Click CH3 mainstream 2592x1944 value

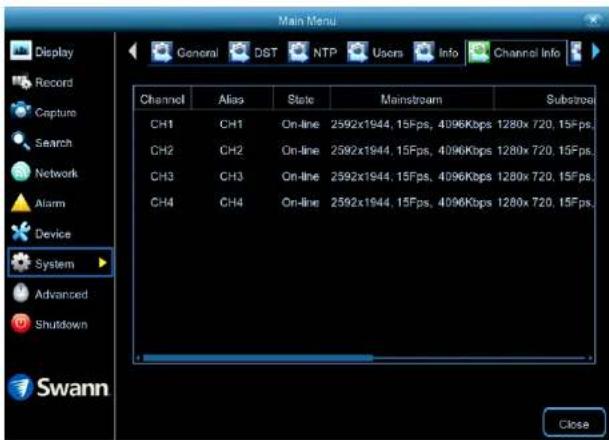click(411, 176)
